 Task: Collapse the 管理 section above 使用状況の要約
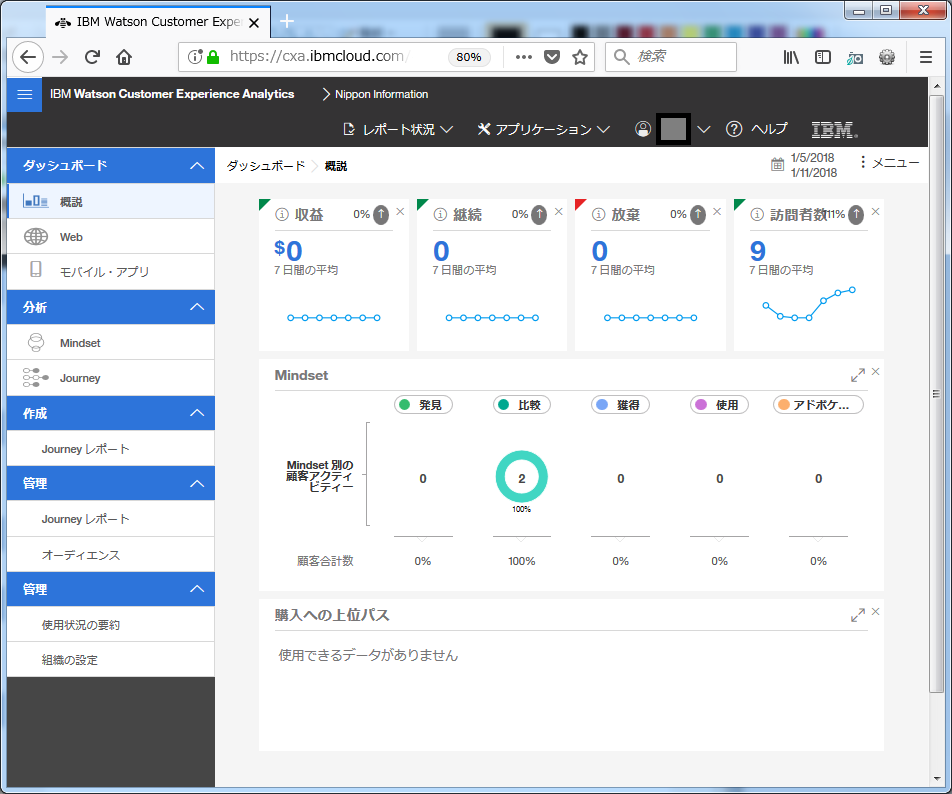point(197,589)
